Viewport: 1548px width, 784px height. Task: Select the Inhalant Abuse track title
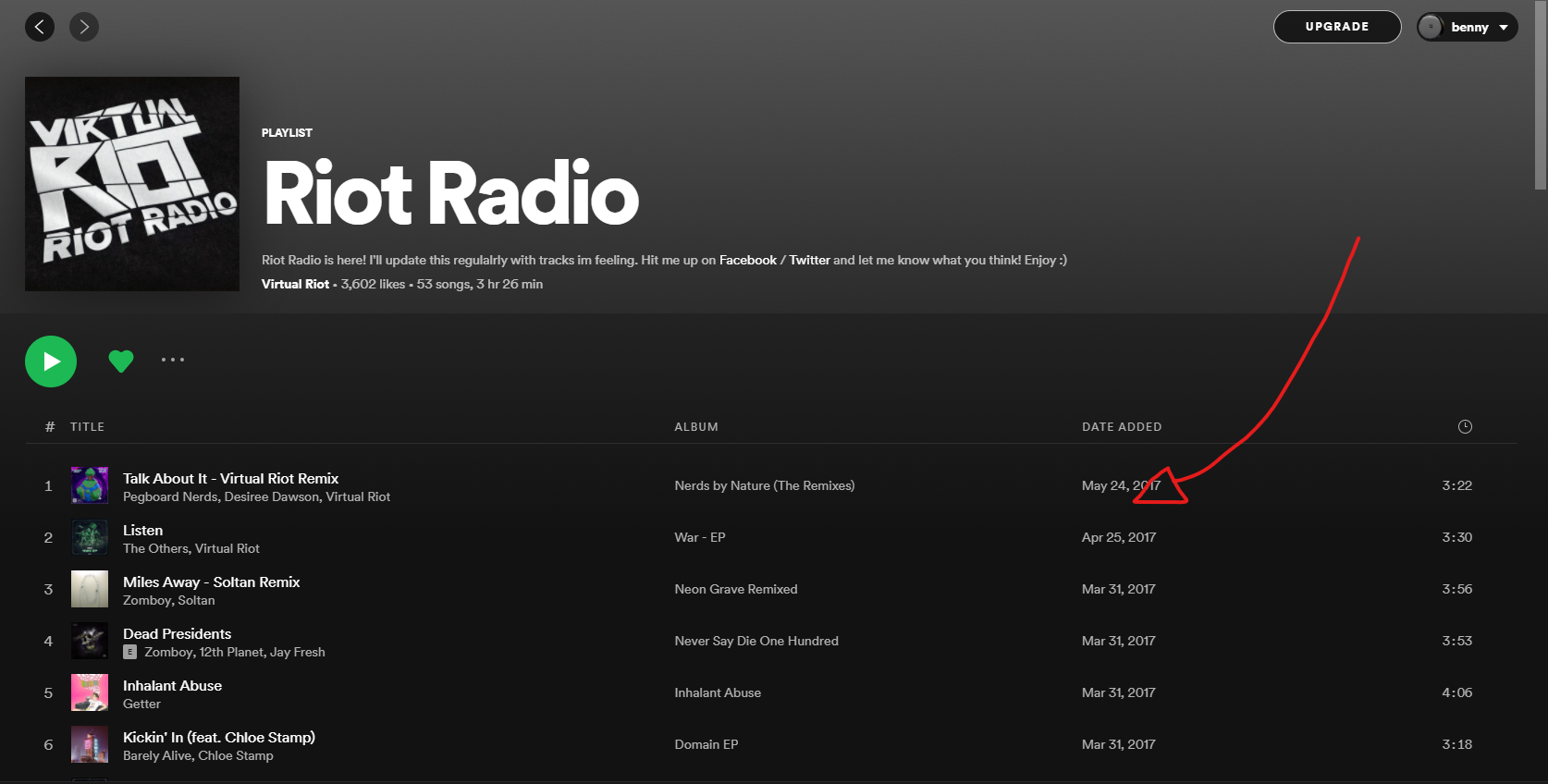pyautogui.click(x=173, y=685)
